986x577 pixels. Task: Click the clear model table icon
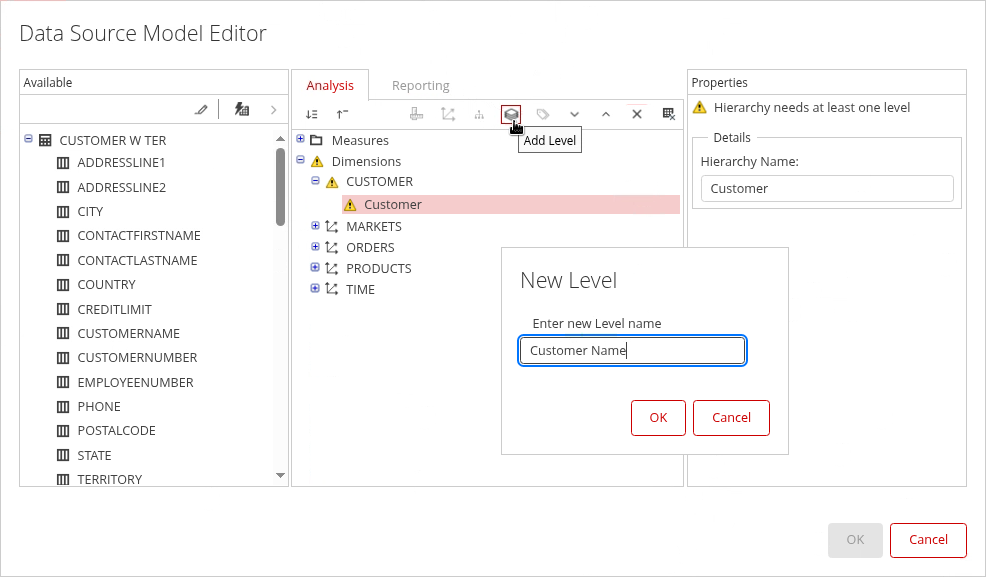tap(669, 114)
